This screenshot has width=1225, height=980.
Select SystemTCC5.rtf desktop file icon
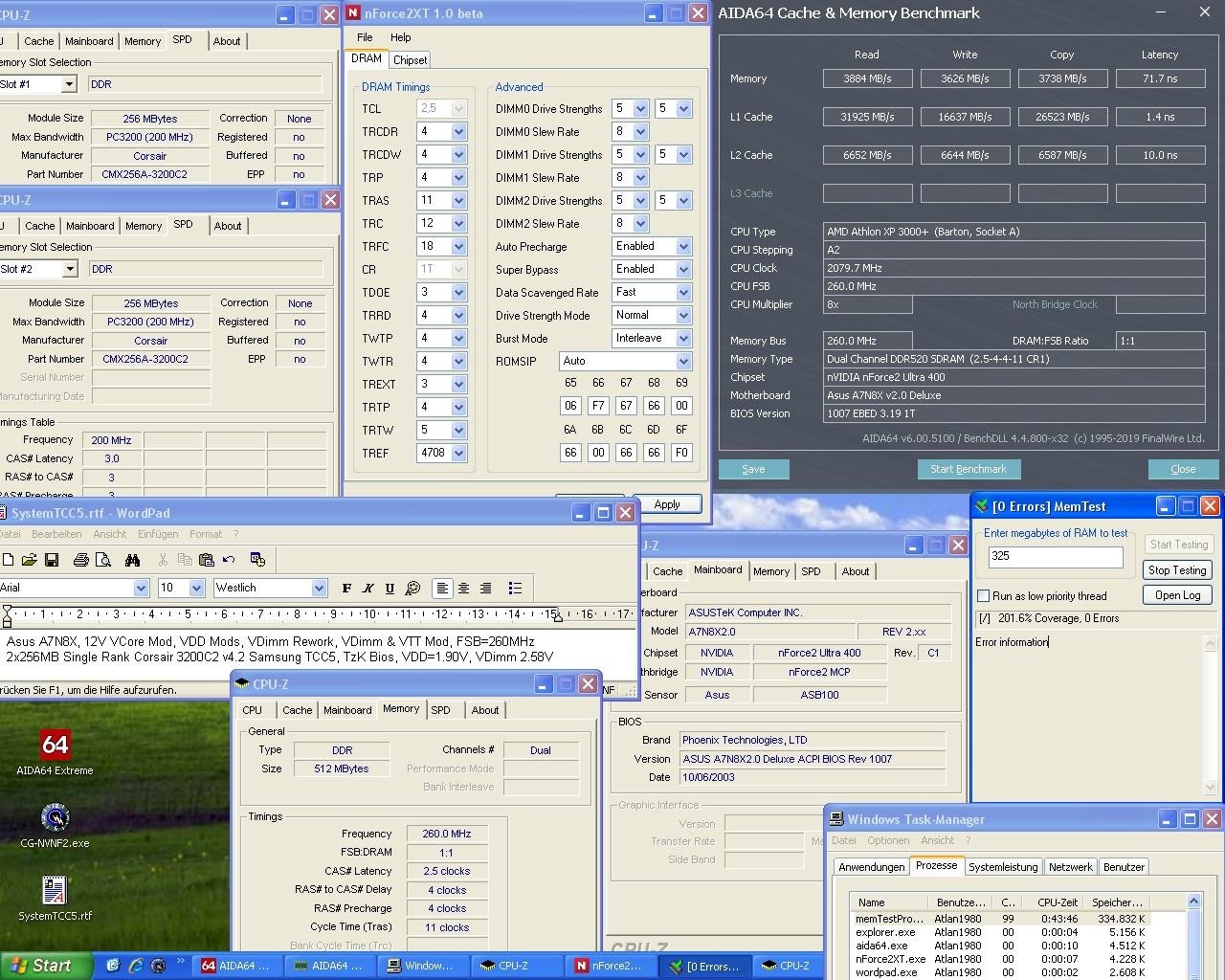click(55, 899)
